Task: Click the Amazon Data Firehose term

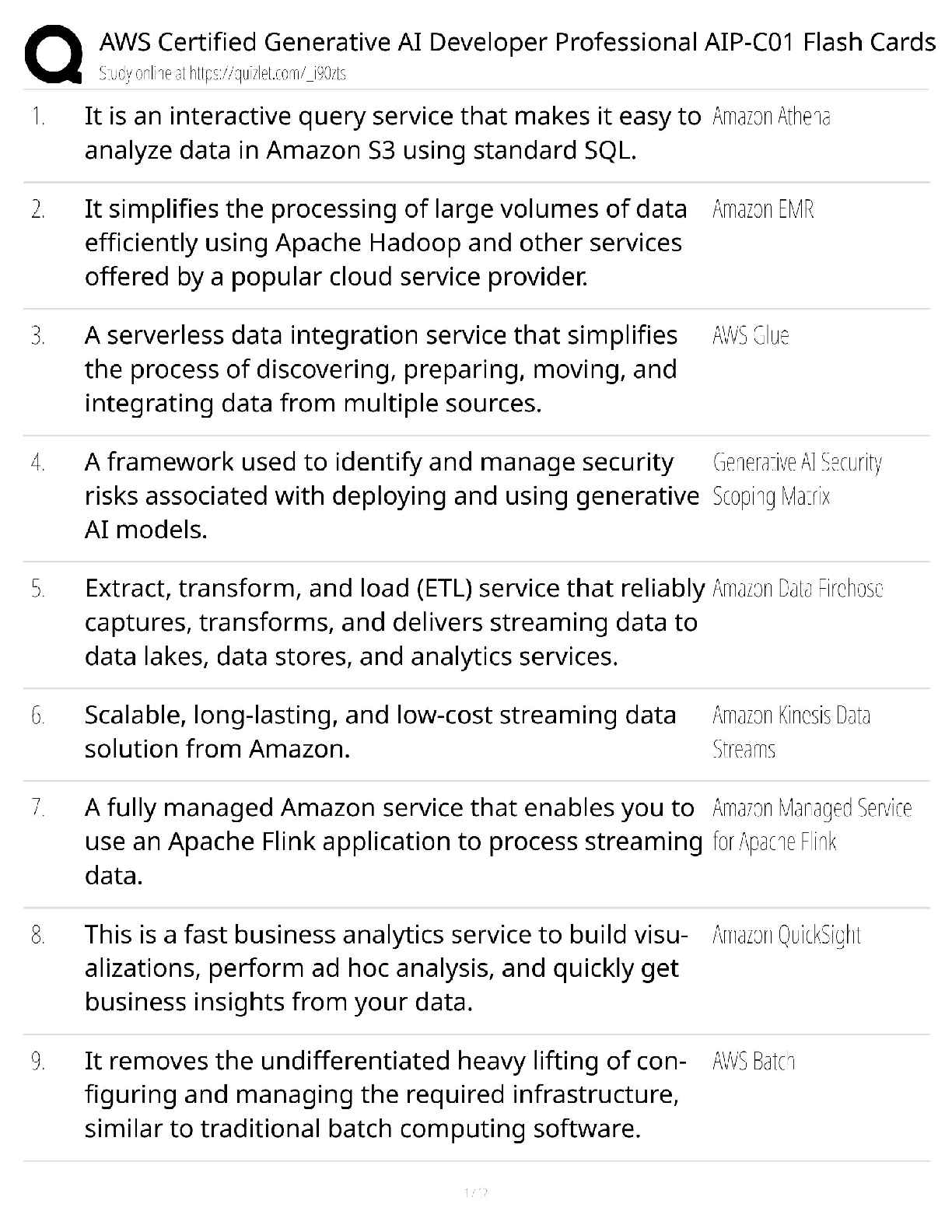Action: tap(797, 589)
